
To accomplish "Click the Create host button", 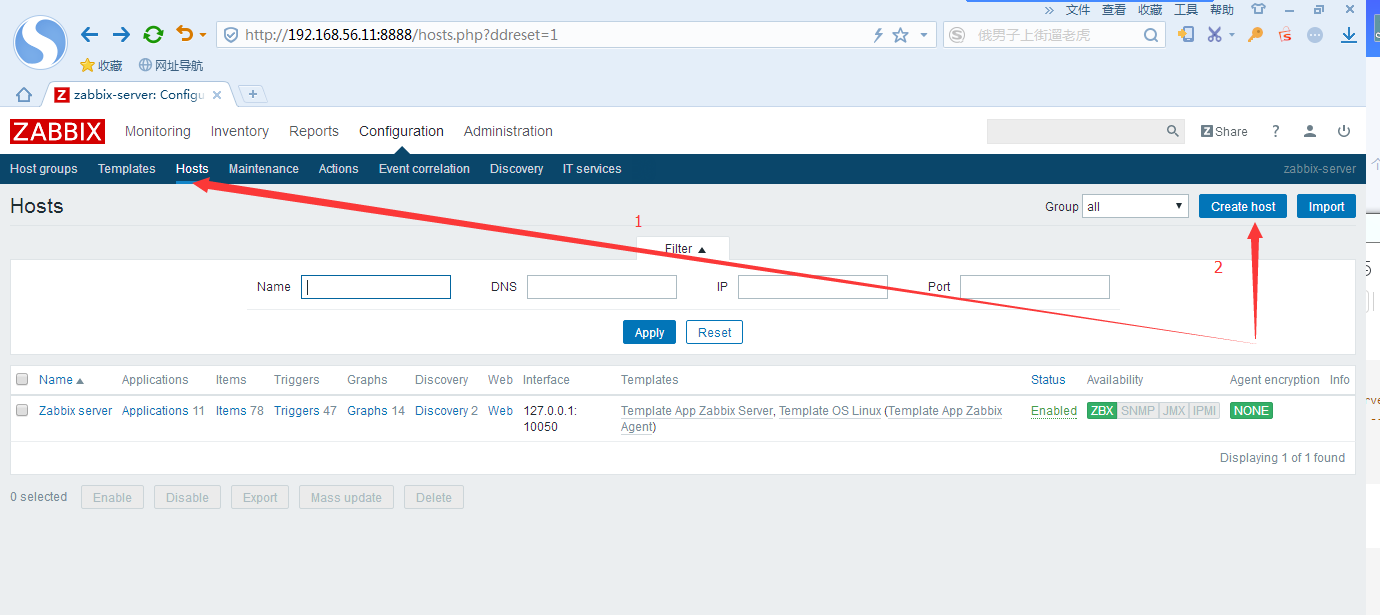I will [1243, 206].
